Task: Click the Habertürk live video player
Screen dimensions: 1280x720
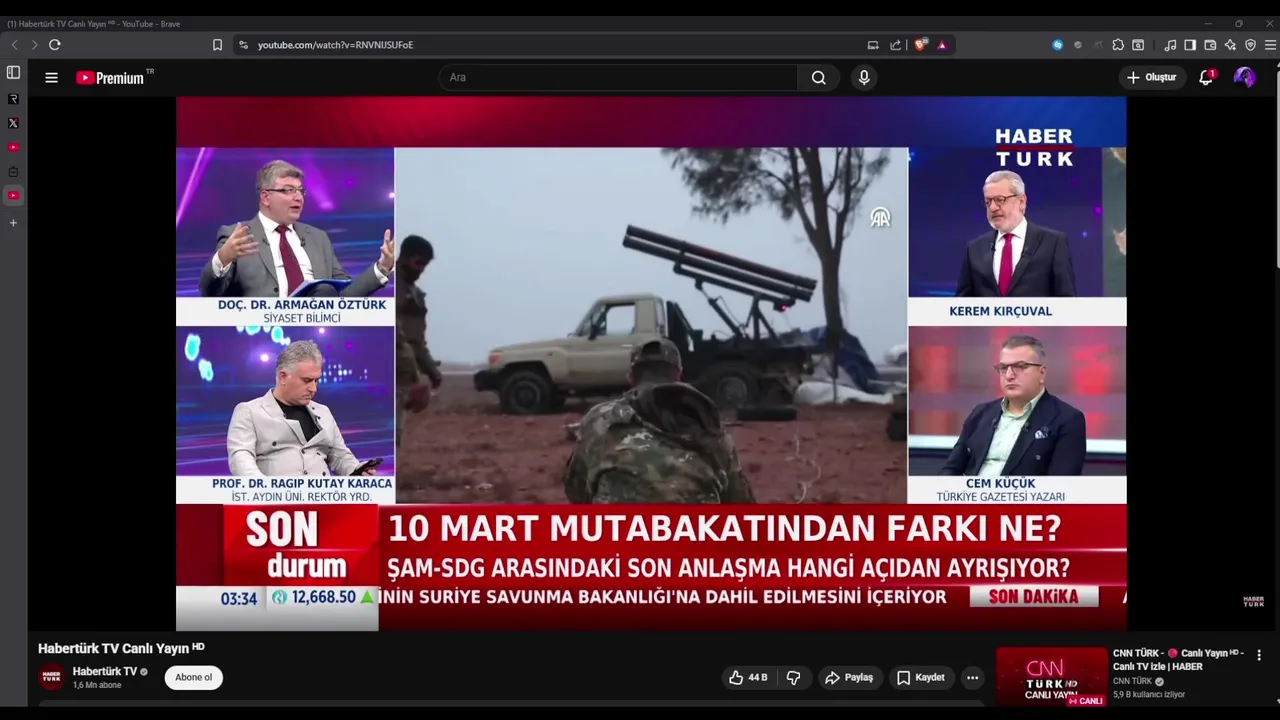Action: pos(651,363)
